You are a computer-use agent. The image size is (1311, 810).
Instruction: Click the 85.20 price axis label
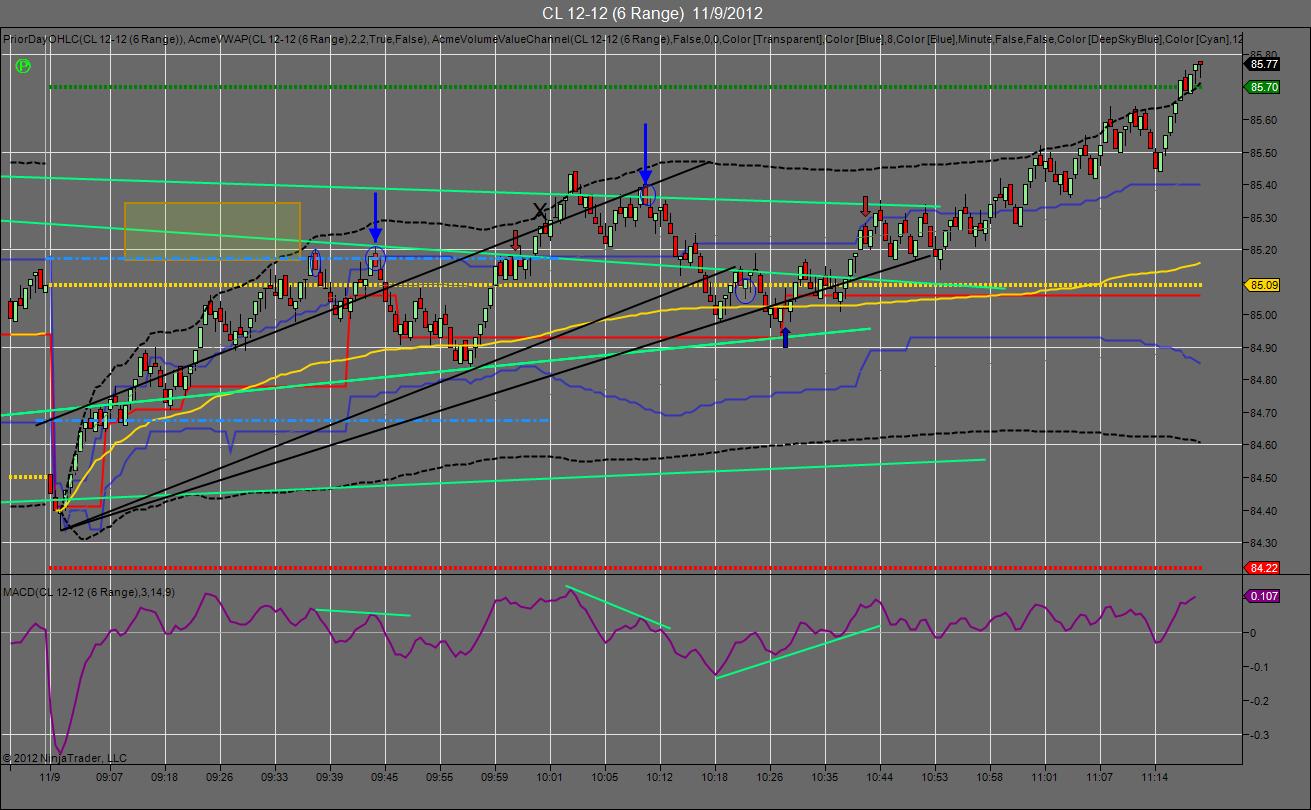click(1264, 250)
